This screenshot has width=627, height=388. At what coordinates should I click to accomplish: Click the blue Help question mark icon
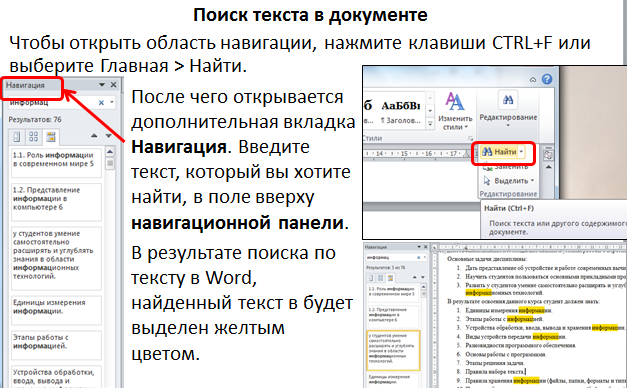tap(547, 79)
